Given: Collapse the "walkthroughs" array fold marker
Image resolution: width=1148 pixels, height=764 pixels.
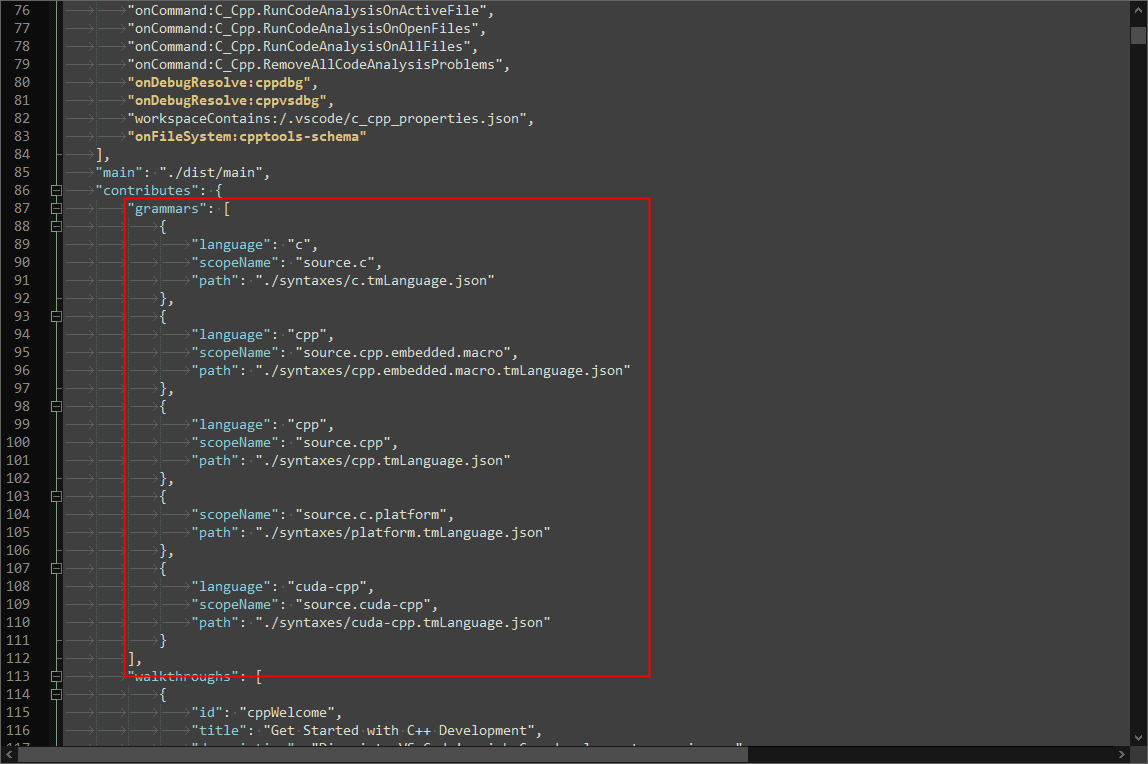Looking at the screenshot, I should 57,676.
